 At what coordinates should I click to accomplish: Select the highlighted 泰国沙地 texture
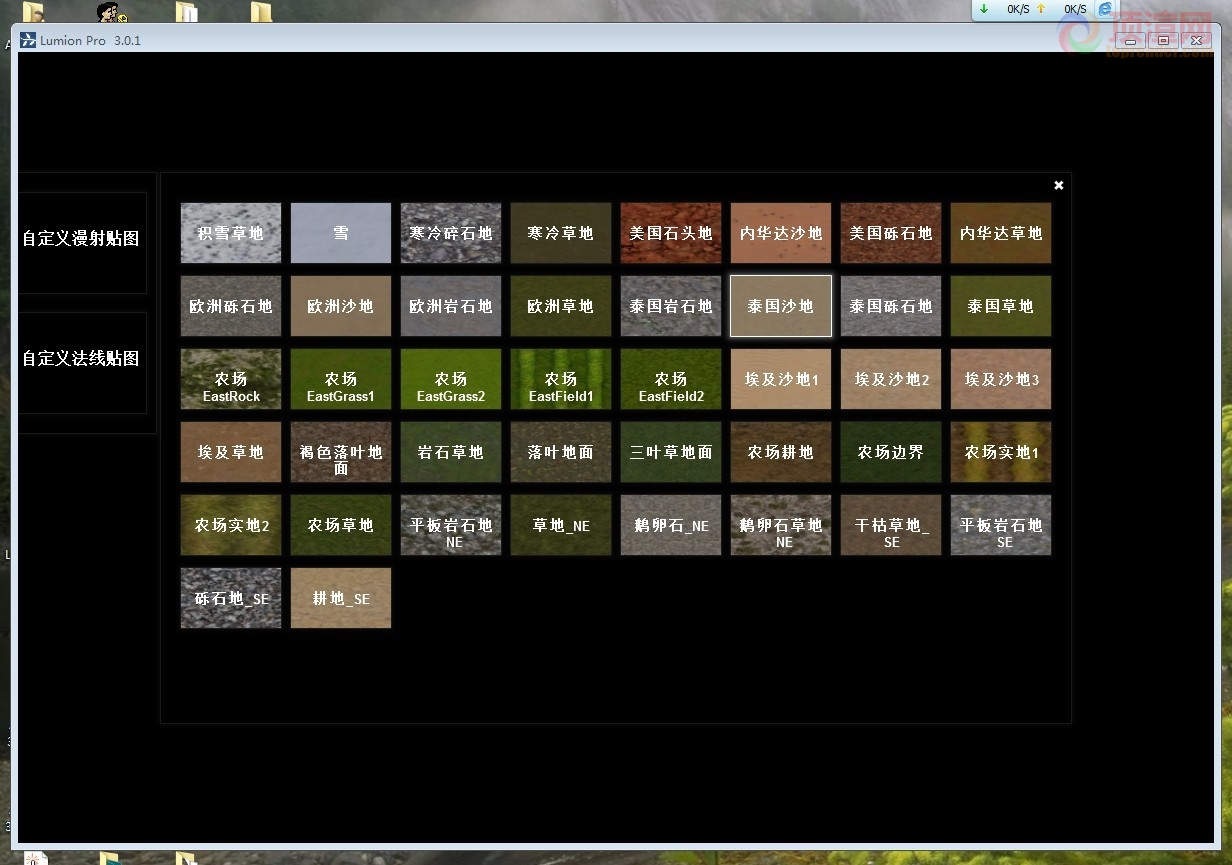pos(781,306)
